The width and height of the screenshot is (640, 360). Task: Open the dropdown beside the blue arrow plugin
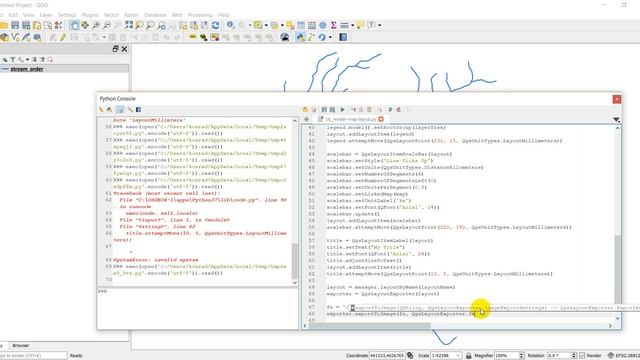(x=330, y=38)
